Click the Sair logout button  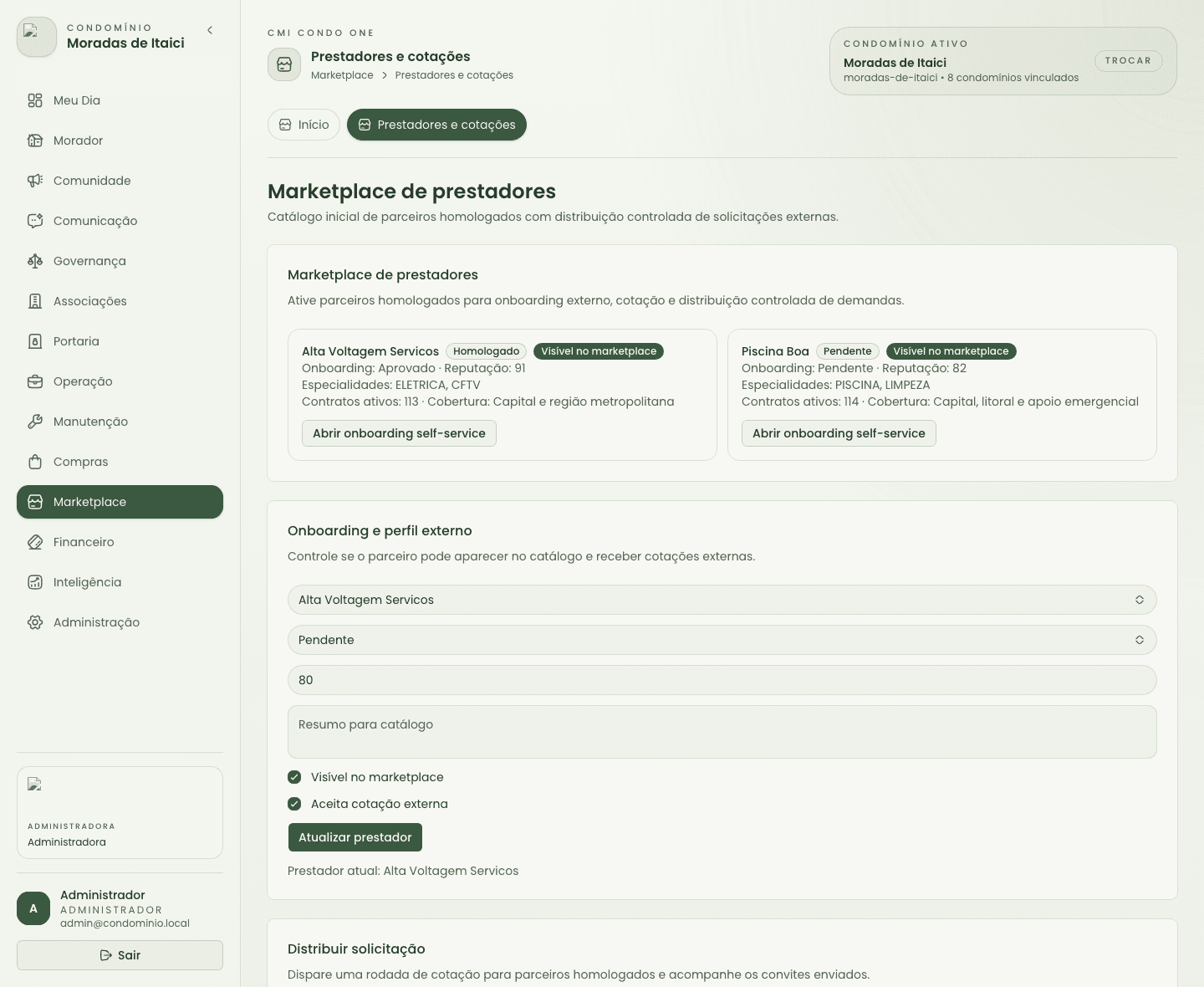[120, 955]
